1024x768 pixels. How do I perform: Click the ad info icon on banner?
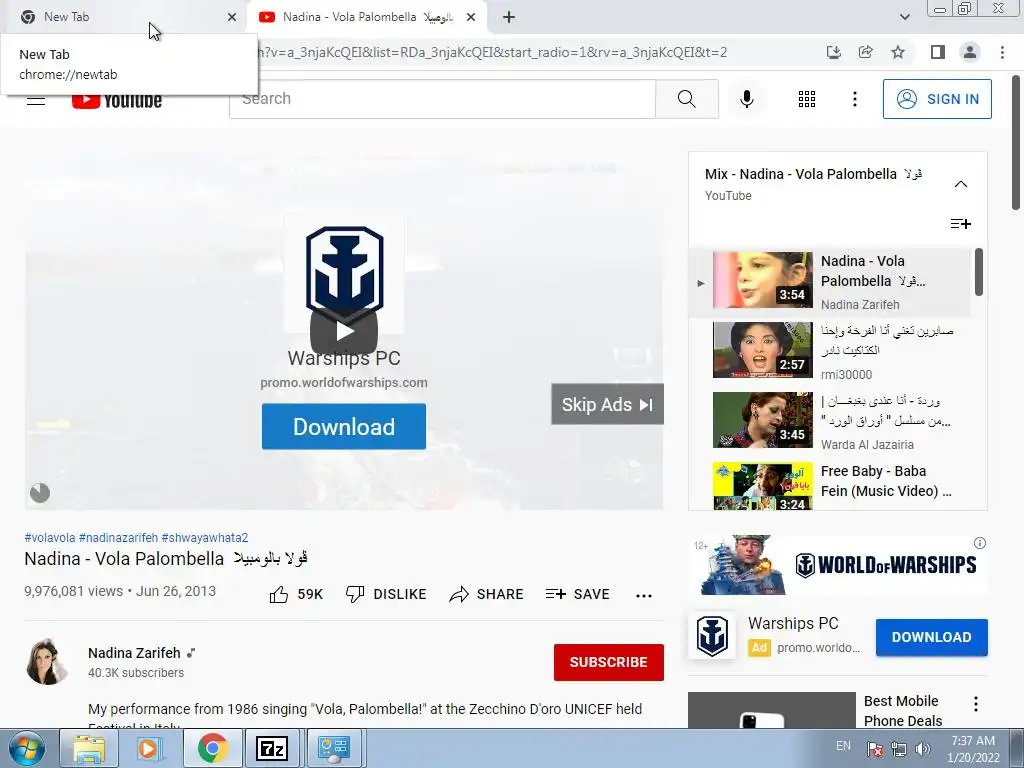980,543
